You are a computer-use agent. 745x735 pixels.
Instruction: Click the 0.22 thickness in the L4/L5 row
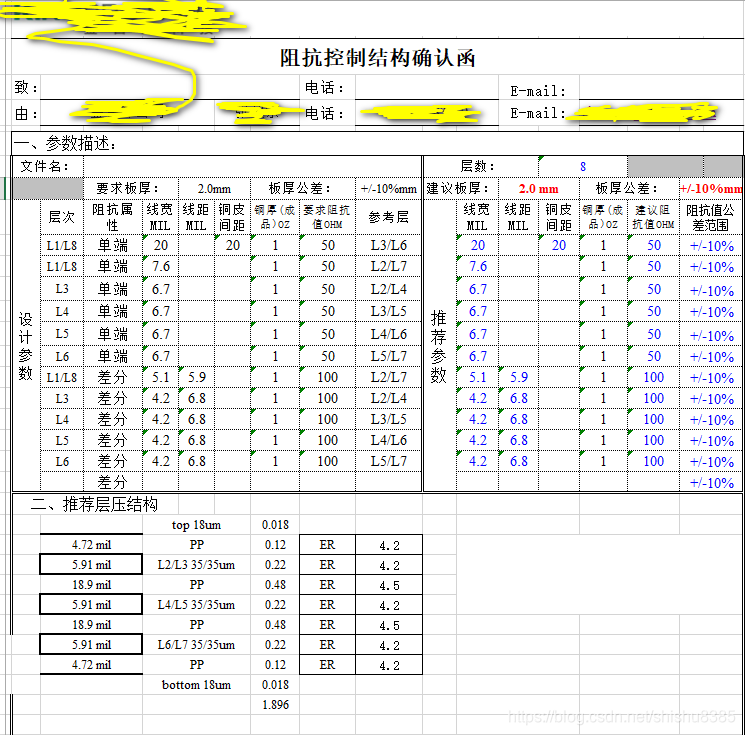(x=275, y=604)
